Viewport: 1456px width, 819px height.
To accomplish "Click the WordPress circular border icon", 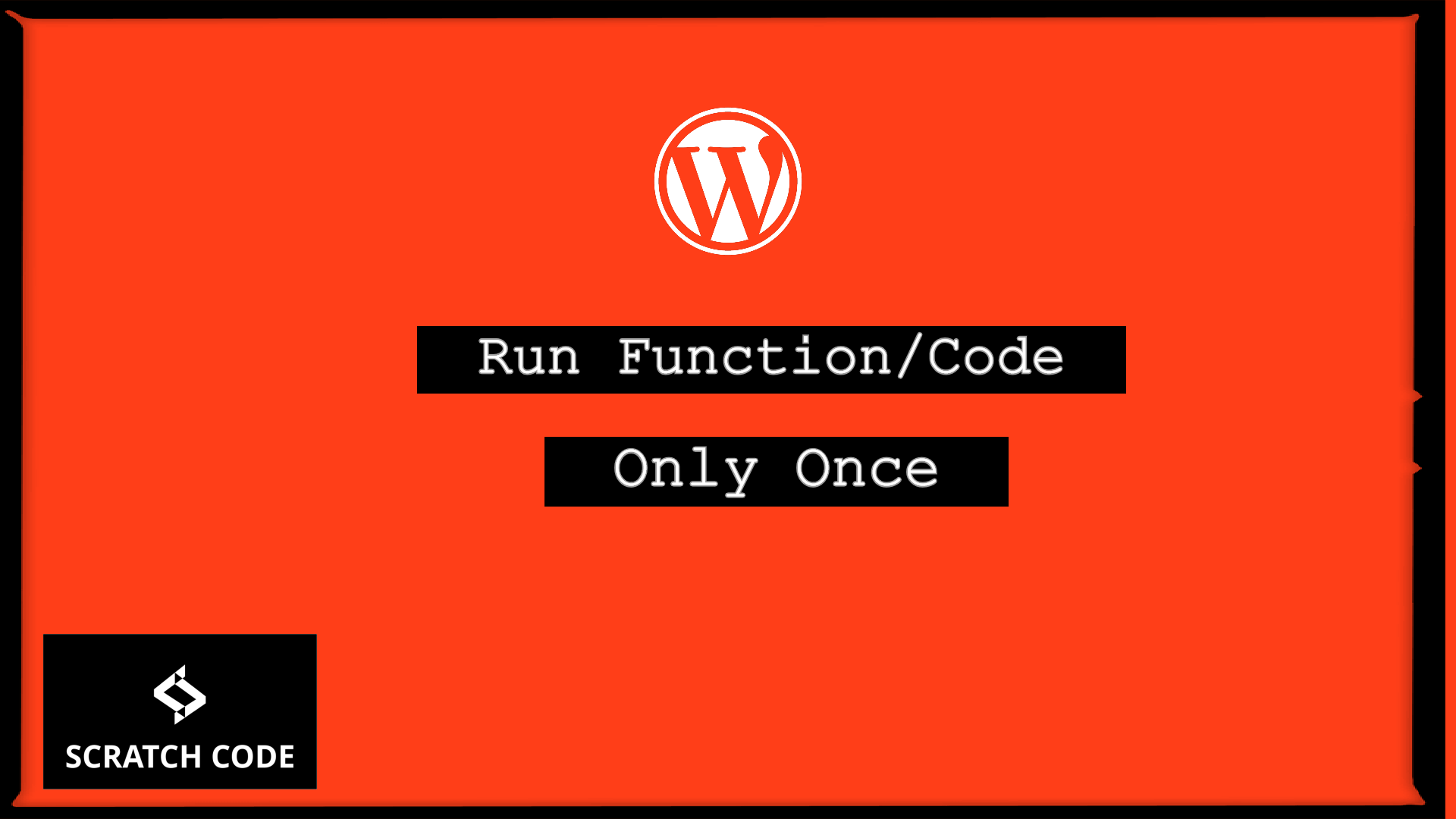I will click(728, 181).
